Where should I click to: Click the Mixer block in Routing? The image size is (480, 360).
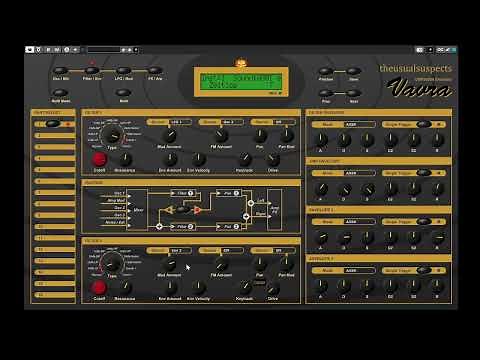coord(137,210)
